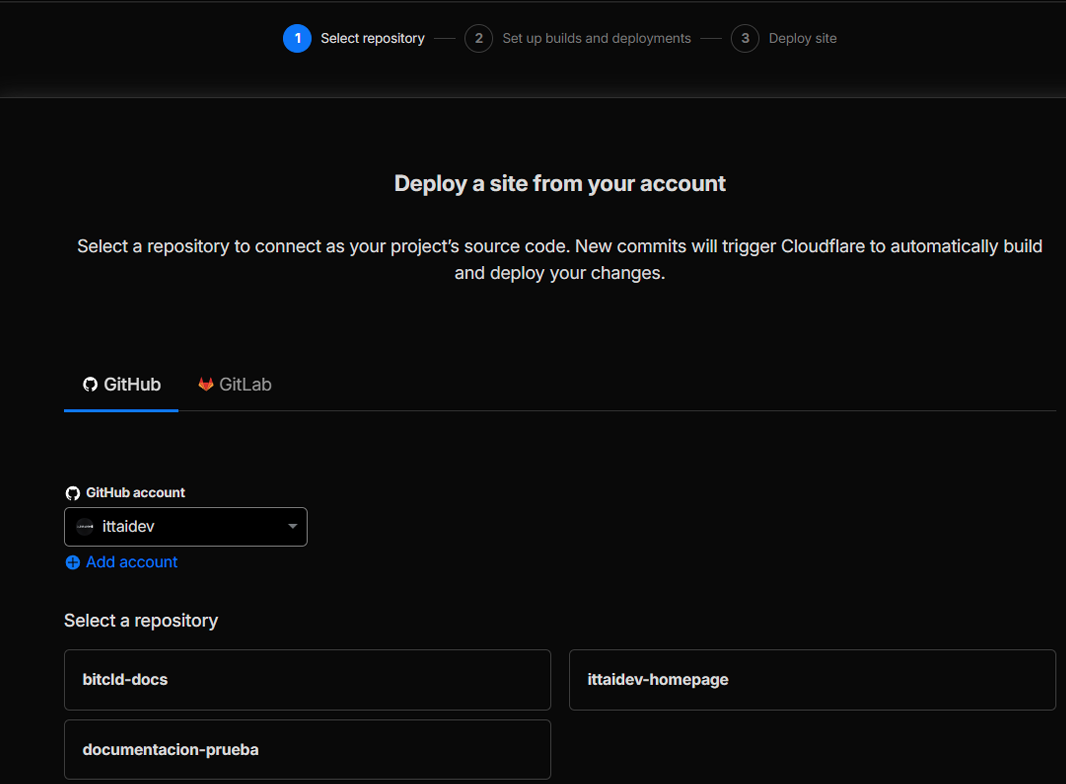Click the GitHub logo beside 'GitHub account' label

coord(72,492)
